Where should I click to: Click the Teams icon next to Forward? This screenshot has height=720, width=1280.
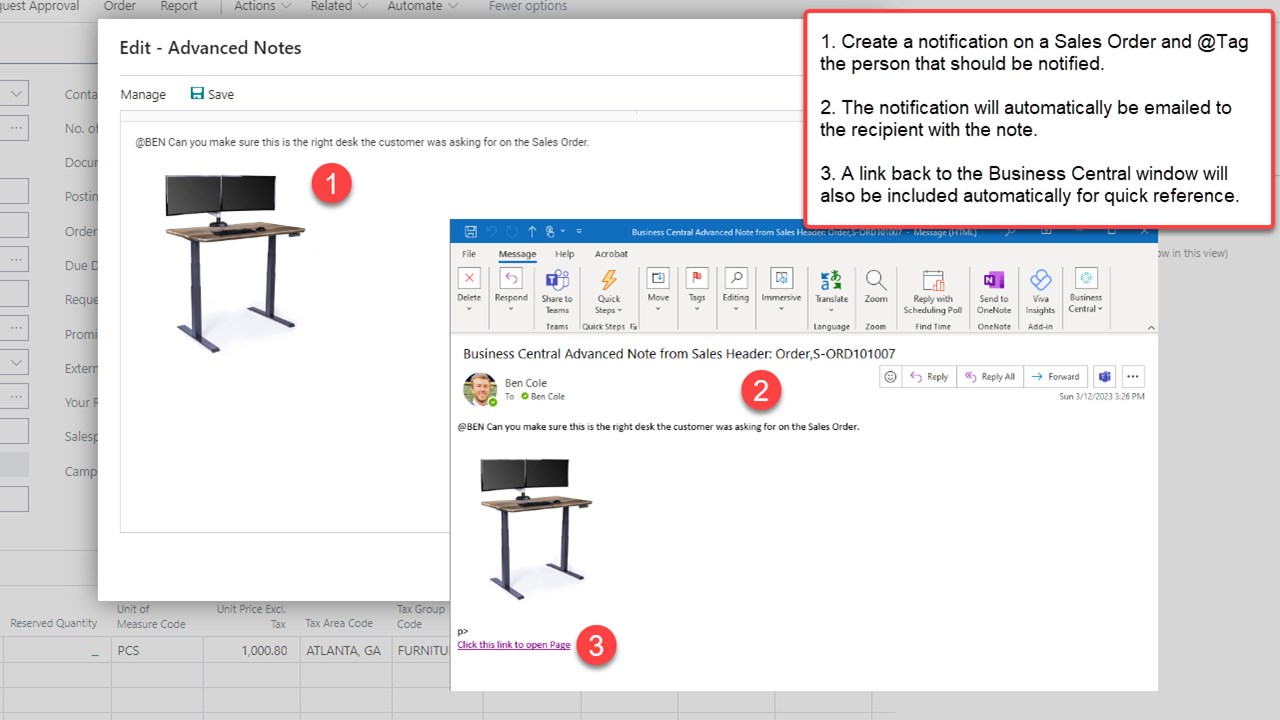pos(1105,377)
